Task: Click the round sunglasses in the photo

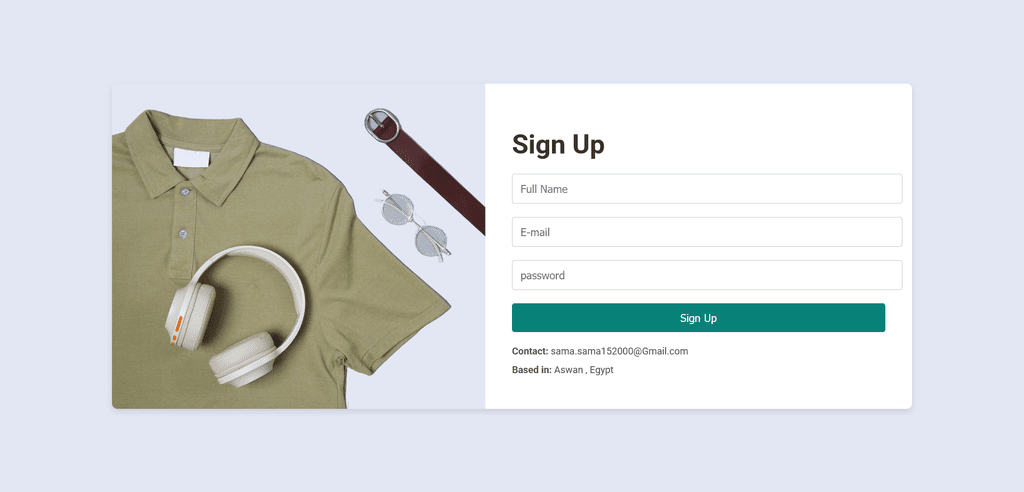Action: [415, 225]
